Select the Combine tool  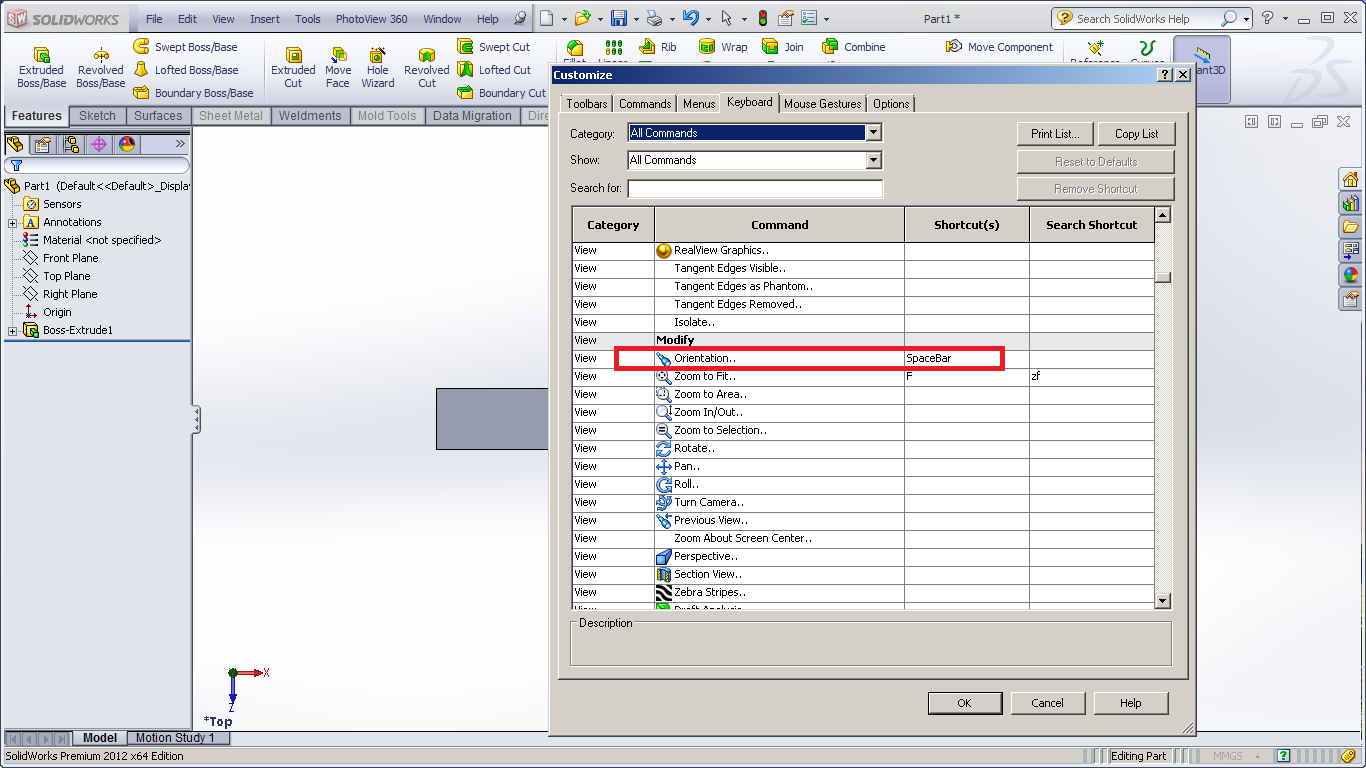[x=853, y=47]
